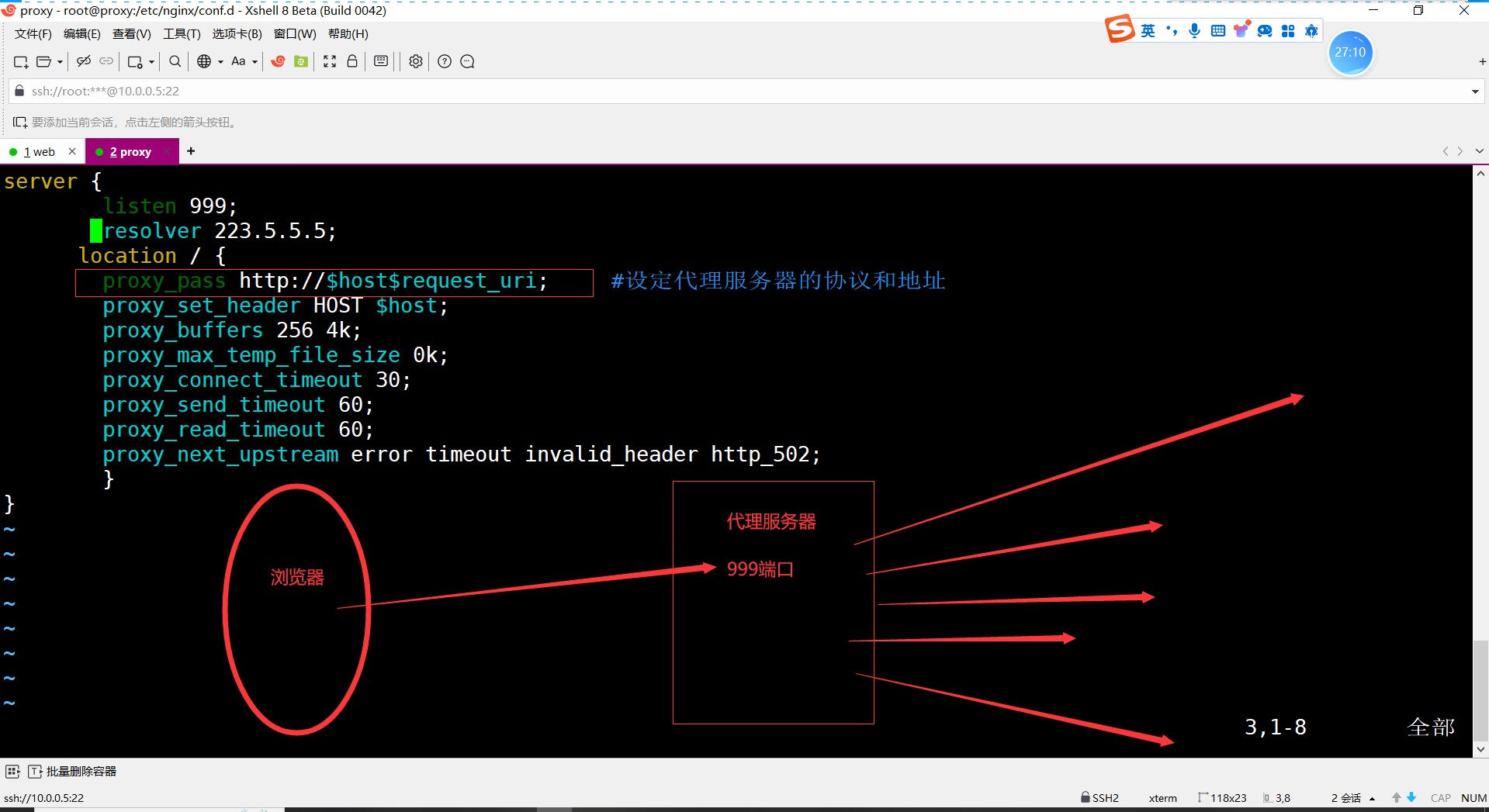Click the Sogou S logo icon
1489x812 pixels.
click(x=1120, y=29)
